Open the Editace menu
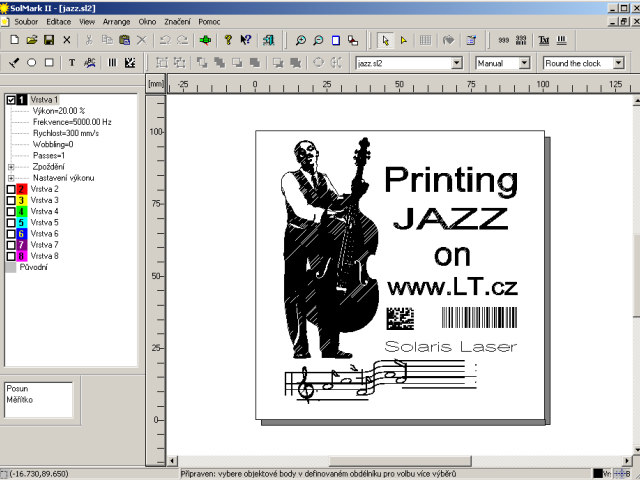Screen dimensions: 640x480 58,22
